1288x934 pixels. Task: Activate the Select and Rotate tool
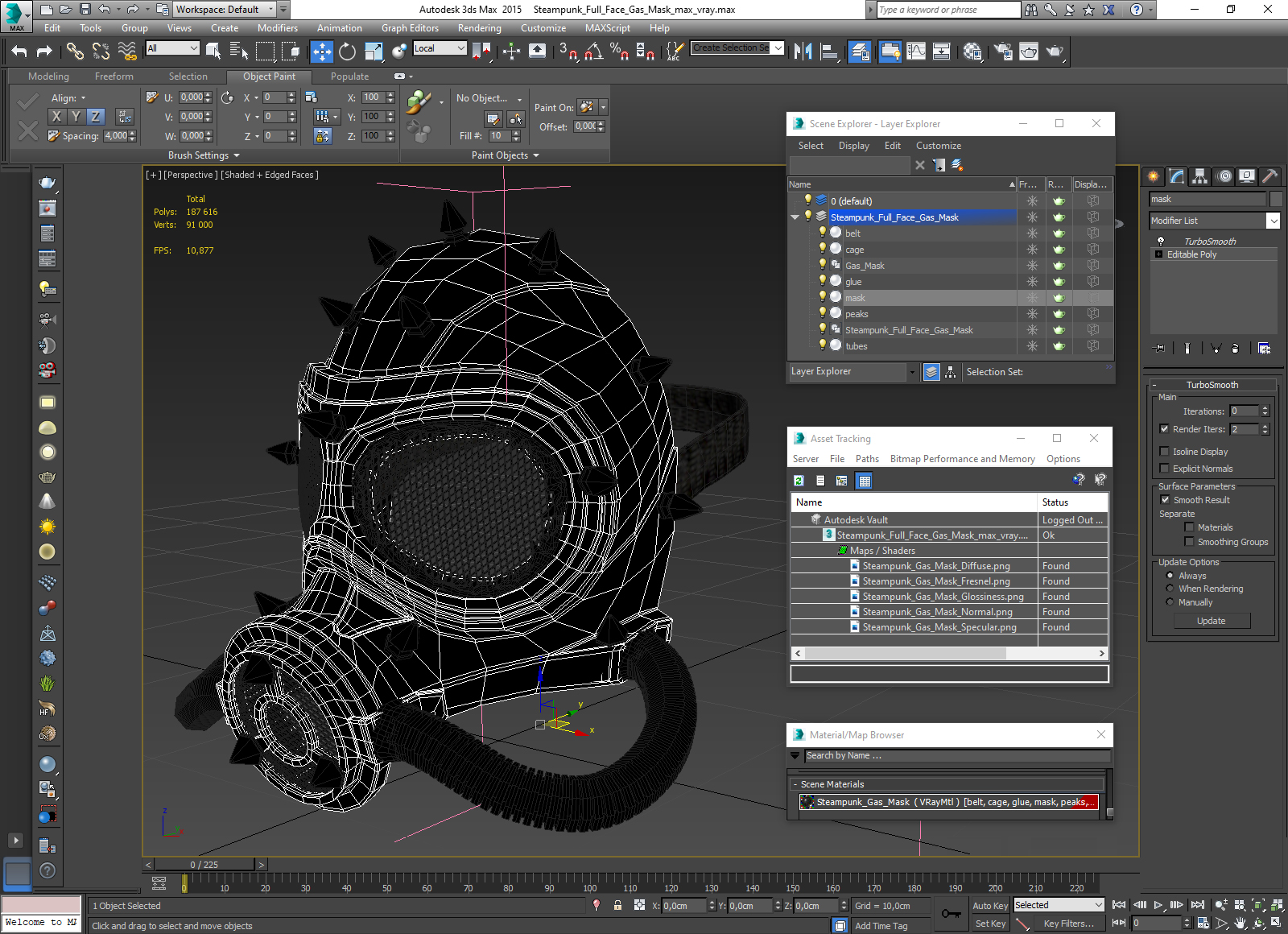point(347,52)
